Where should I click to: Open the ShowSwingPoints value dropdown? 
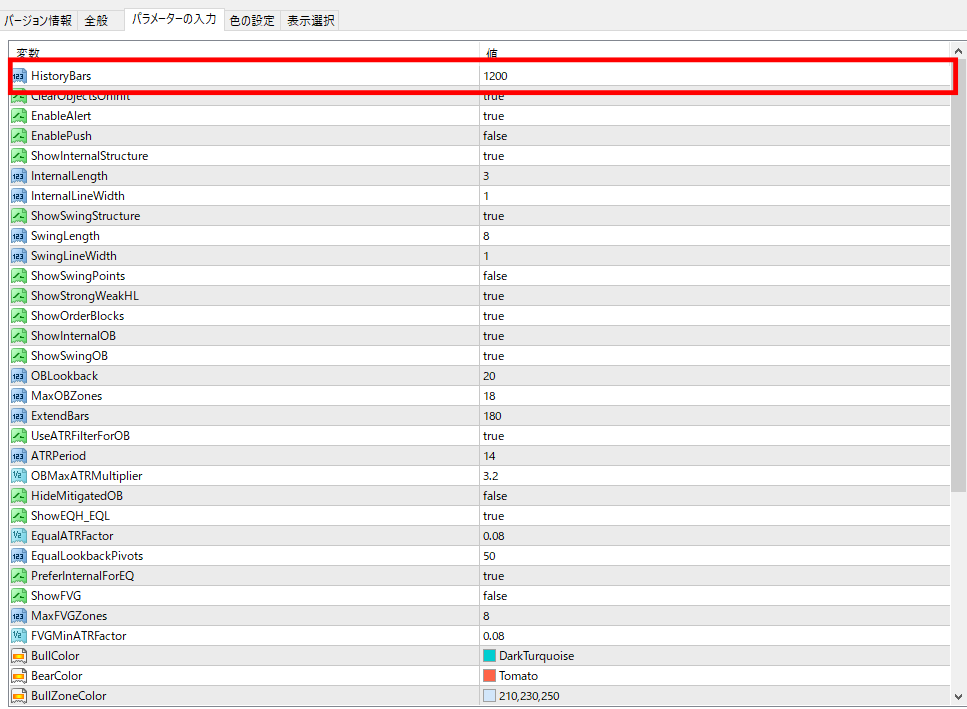[x=495, y=276]
